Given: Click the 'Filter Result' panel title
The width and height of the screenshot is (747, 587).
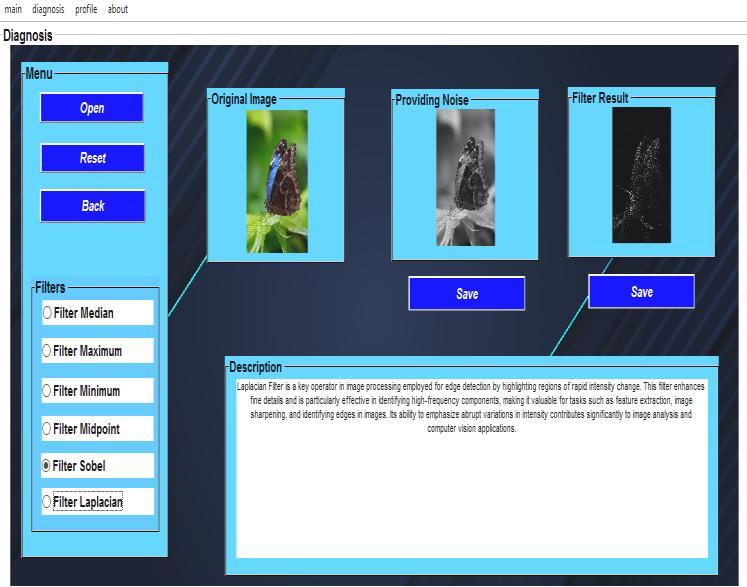Looking at the screenshot, I should point(600,98).
